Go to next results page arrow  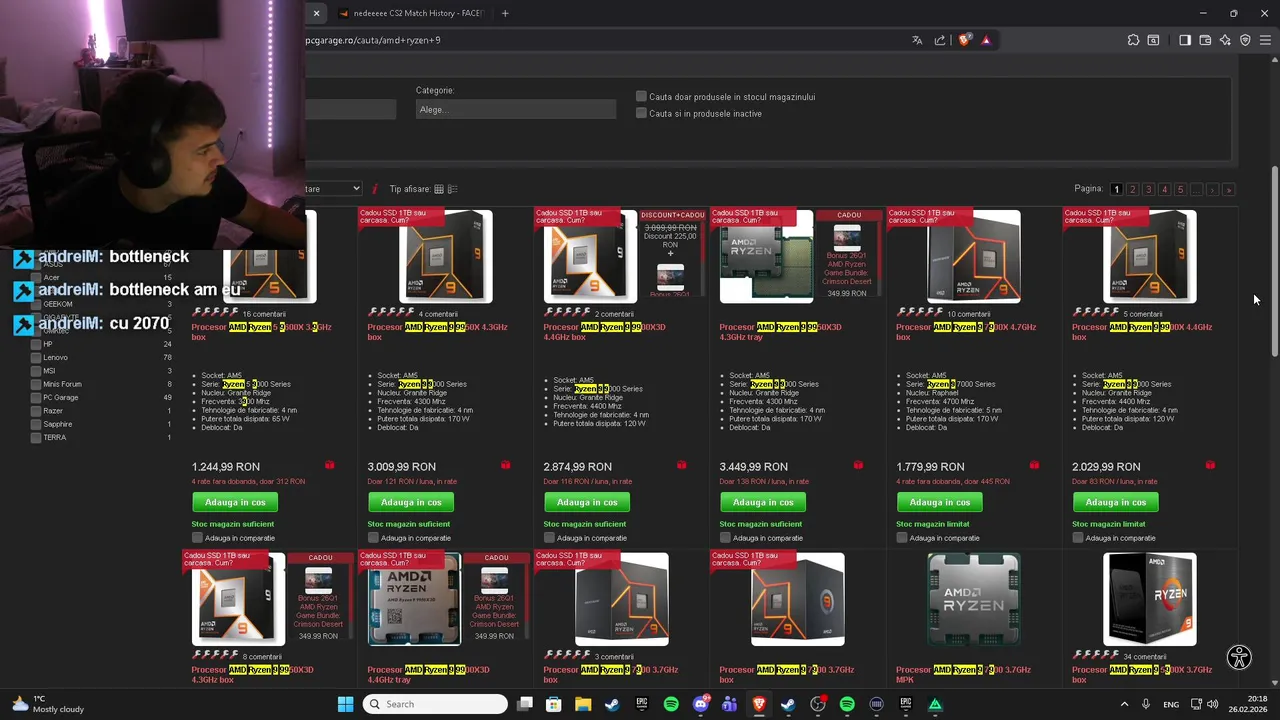[x=1212, y=189]
